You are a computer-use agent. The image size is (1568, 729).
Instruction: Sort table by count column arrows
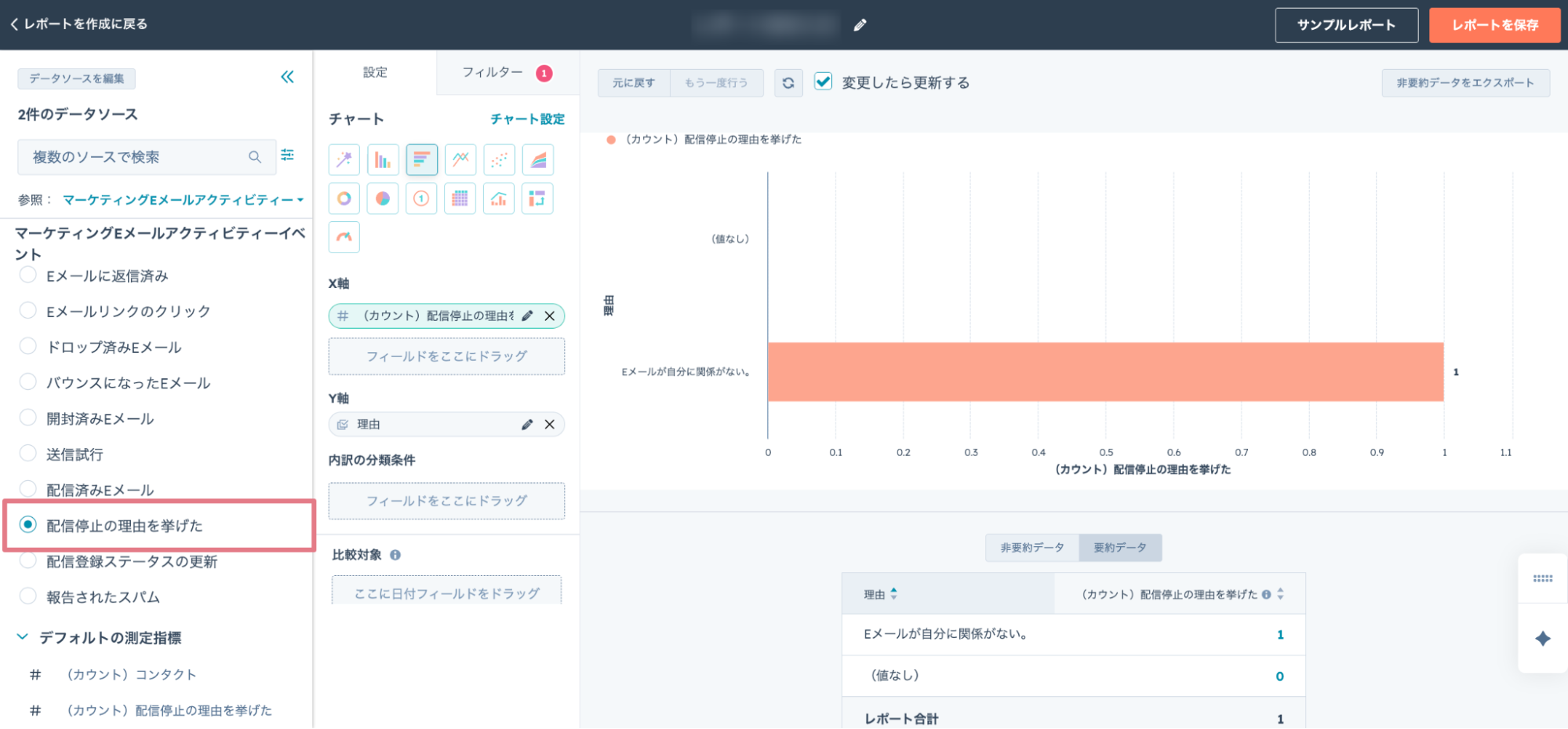tap(1280, 594)
